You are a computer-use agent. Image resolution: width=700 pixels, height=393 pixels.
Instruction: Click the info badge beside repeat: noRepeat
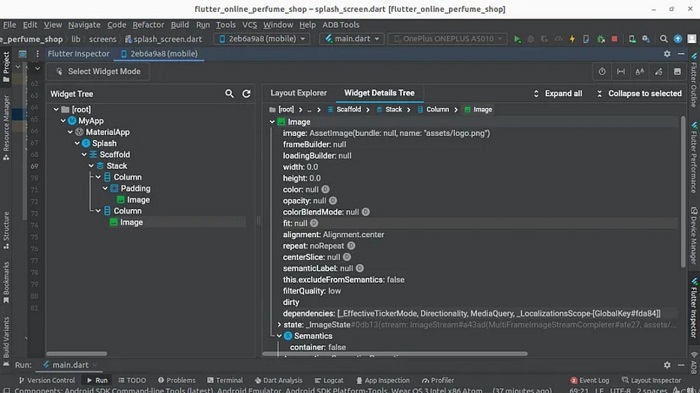(x=351, y=246)
